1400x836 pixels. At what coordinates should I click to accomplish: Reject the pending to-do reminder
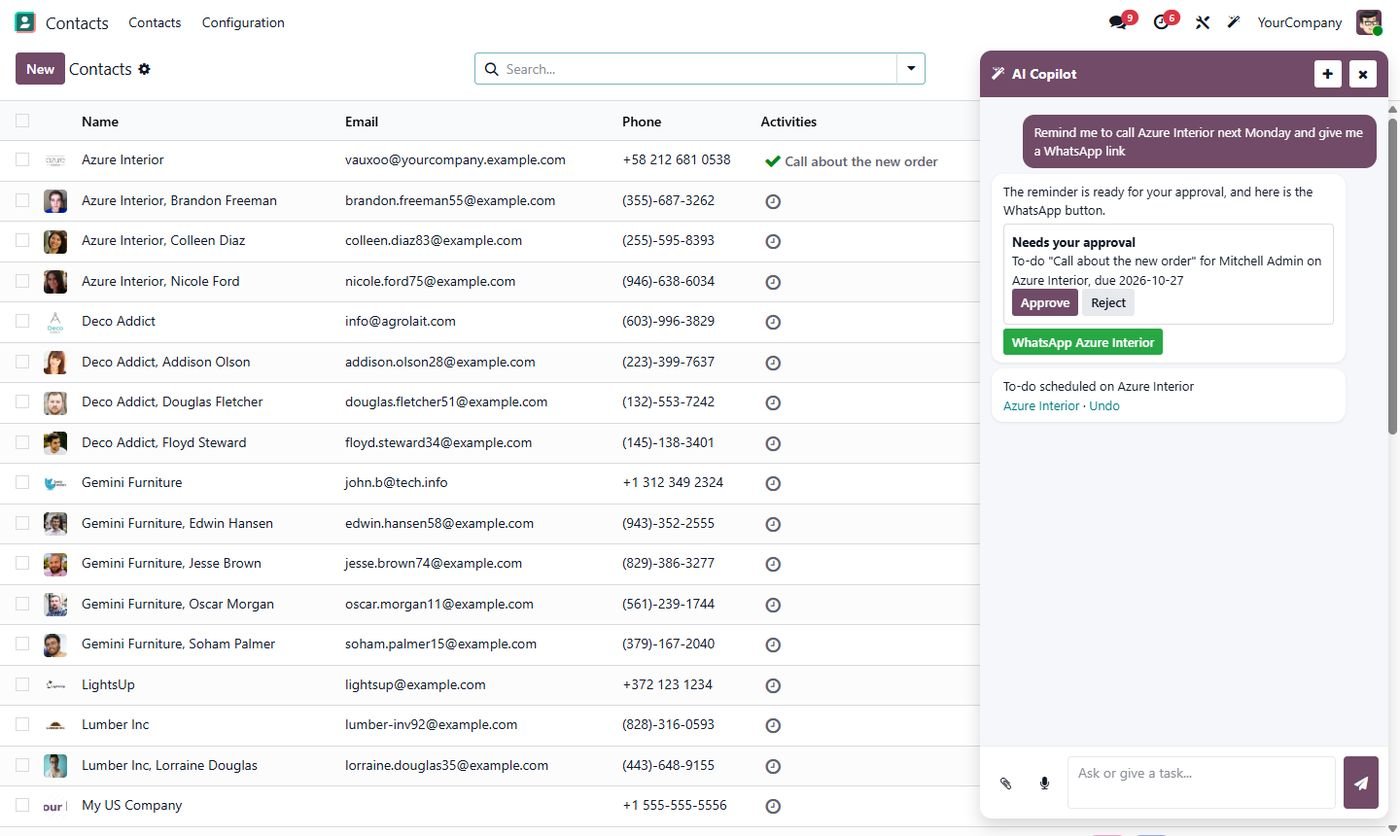1108,303
